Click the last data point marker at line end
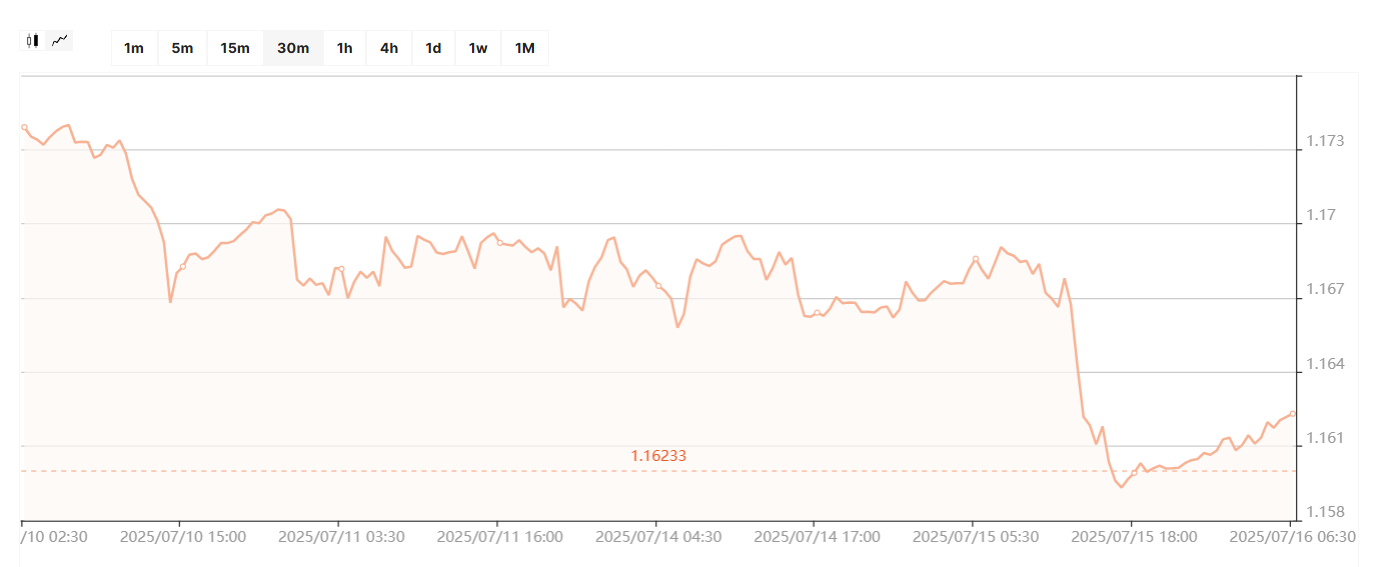The height and width of the screenshot is (567, 1384). 1292,413
